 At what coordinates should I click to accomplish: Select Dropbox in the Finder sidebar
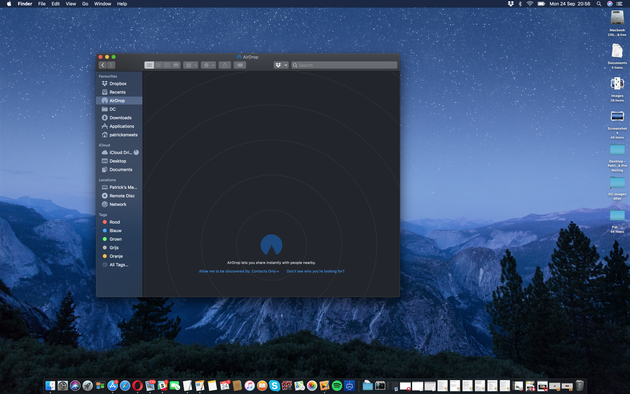119,84
